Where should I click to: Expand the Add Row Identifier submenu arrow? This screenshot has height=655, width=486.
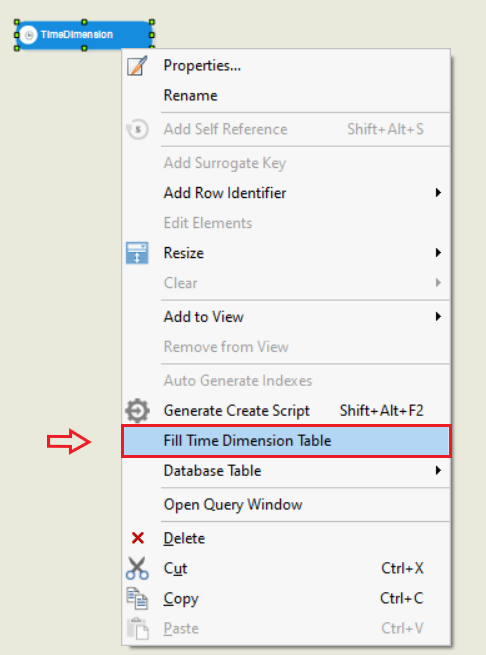pyautogui.click(x=438, y=193)
